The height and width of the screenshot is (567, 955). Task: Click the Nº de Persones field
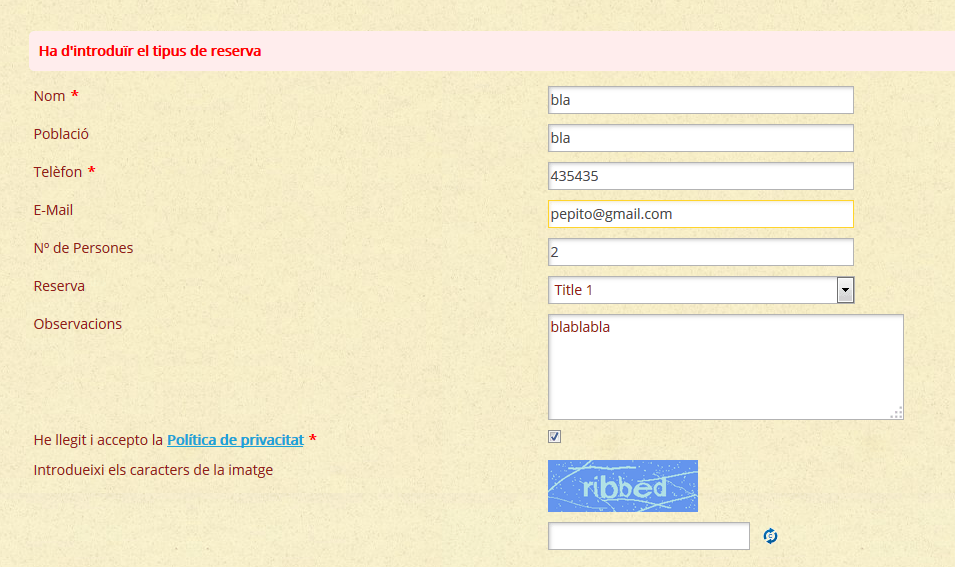point(701,252)
